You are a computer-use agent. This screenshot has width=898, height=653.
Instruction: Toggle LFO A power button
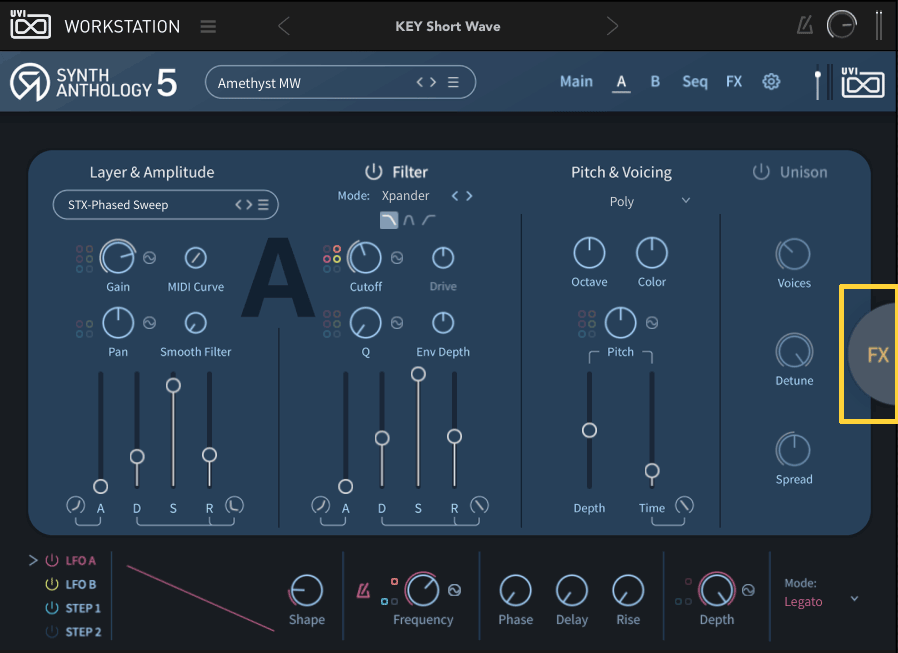click(52, 560)
